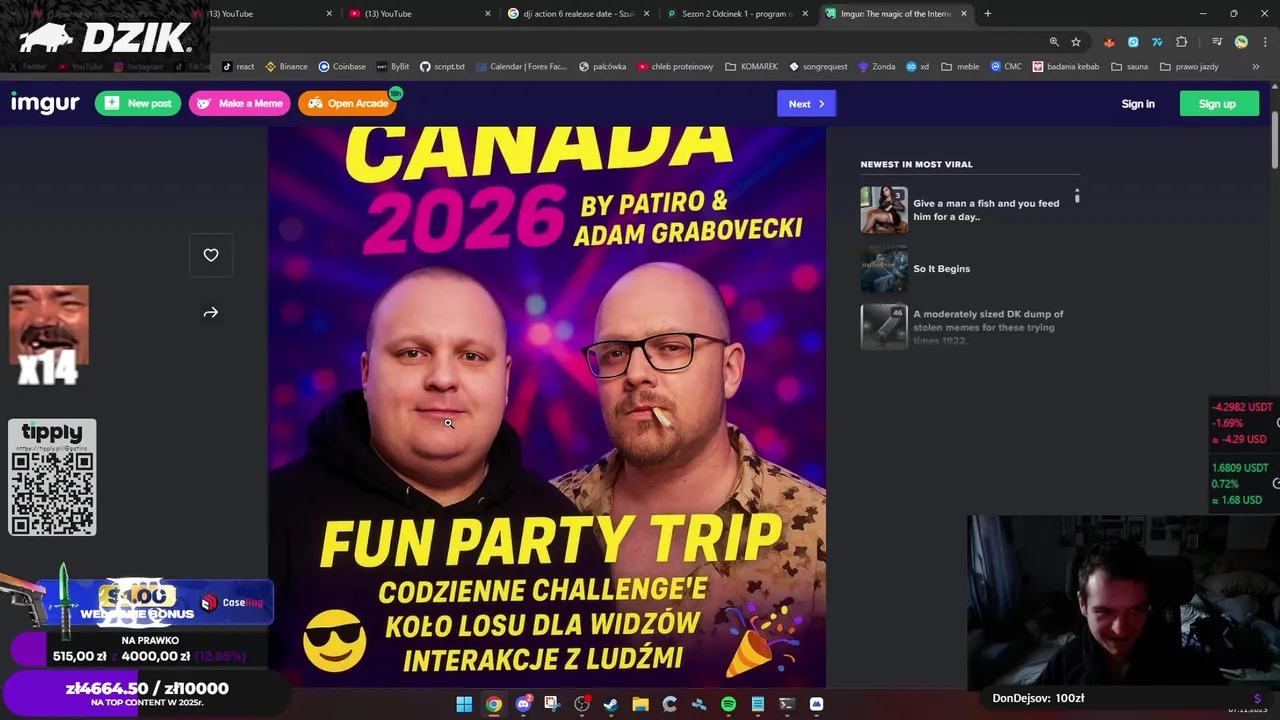
Task: Open OBS Studio from the taskbar
Action: click(582, 704)
